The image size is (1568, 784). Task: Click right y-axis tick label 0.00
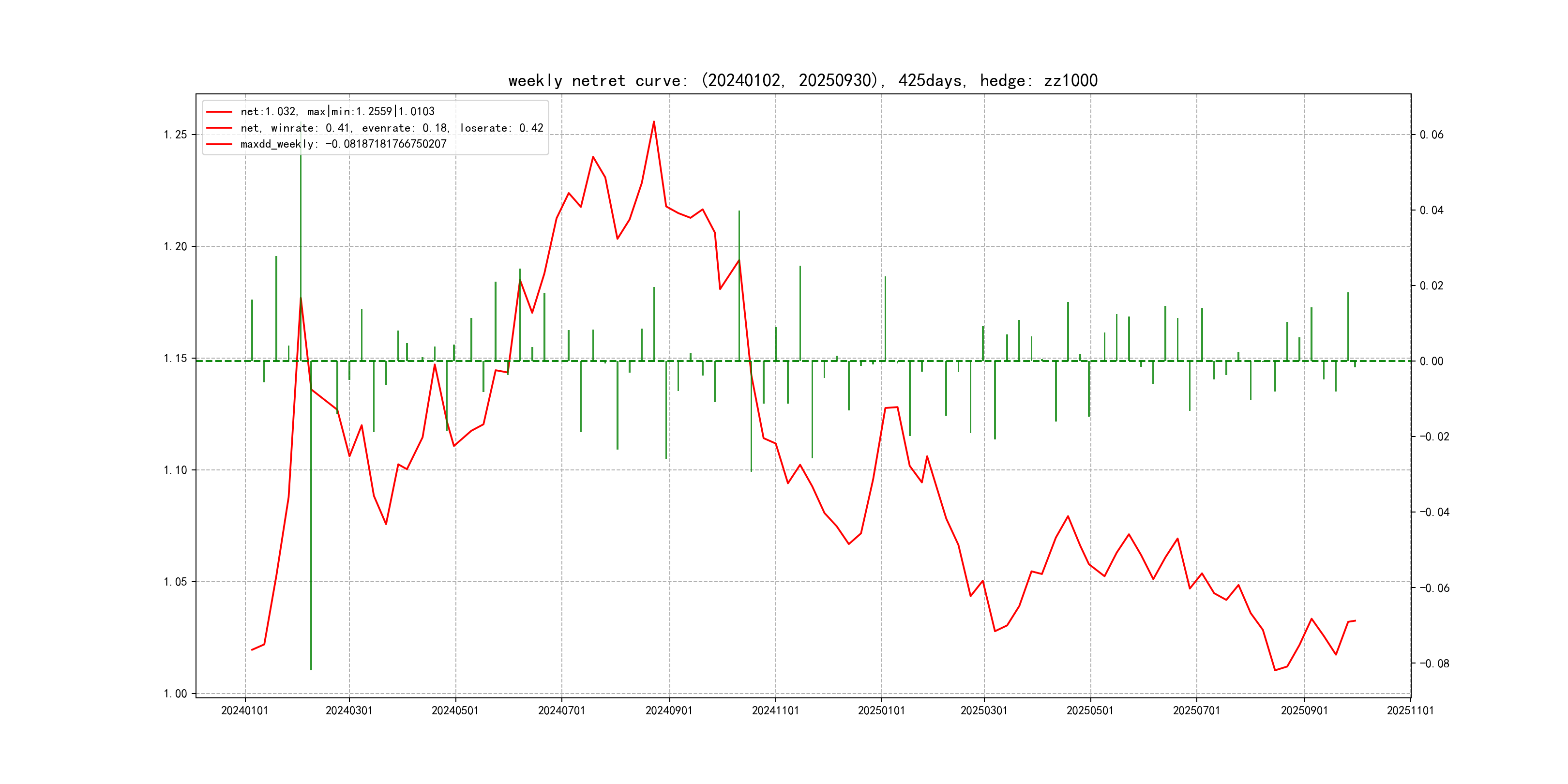pos(1431,361)
